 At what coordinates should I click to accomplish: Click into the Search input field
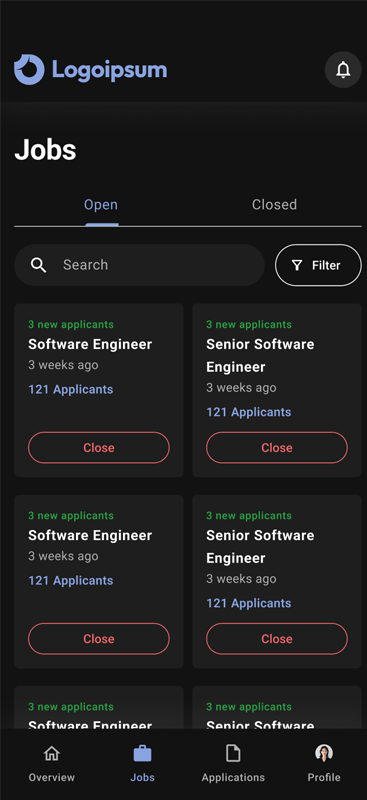point(139,265)
